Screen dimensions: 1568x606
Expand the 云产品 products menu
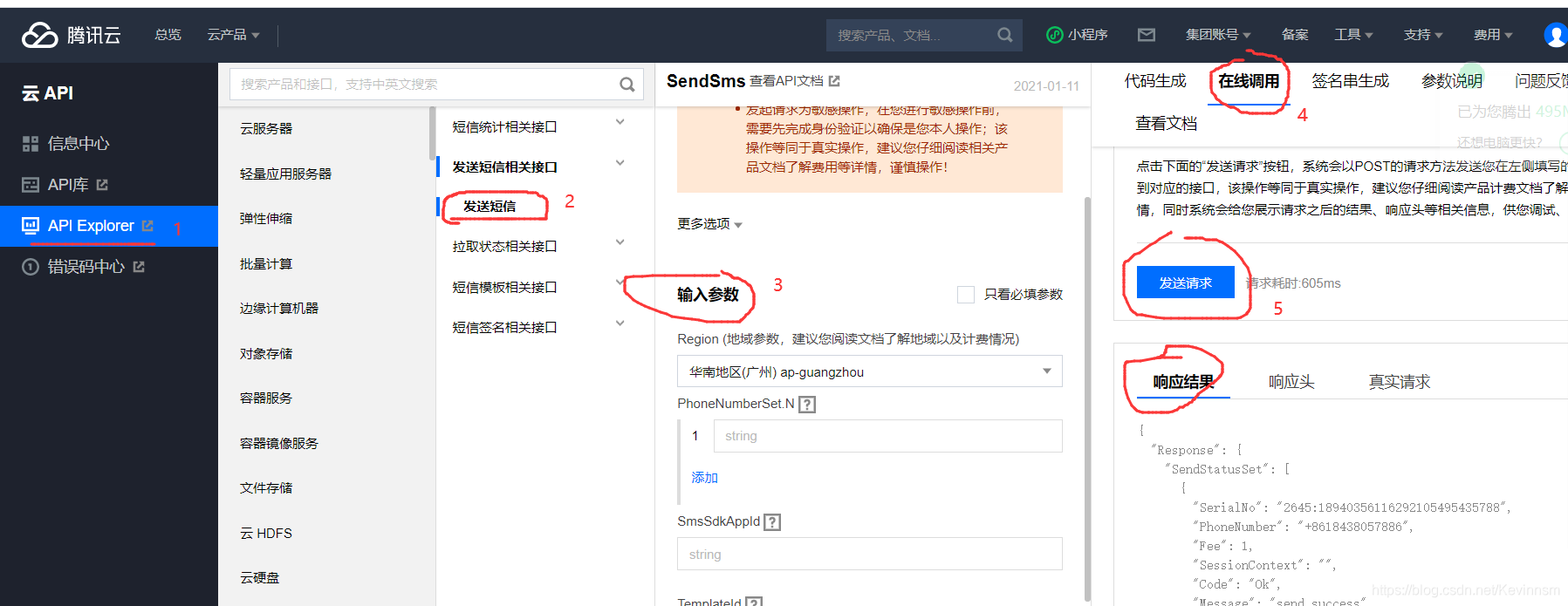point(233,35)
